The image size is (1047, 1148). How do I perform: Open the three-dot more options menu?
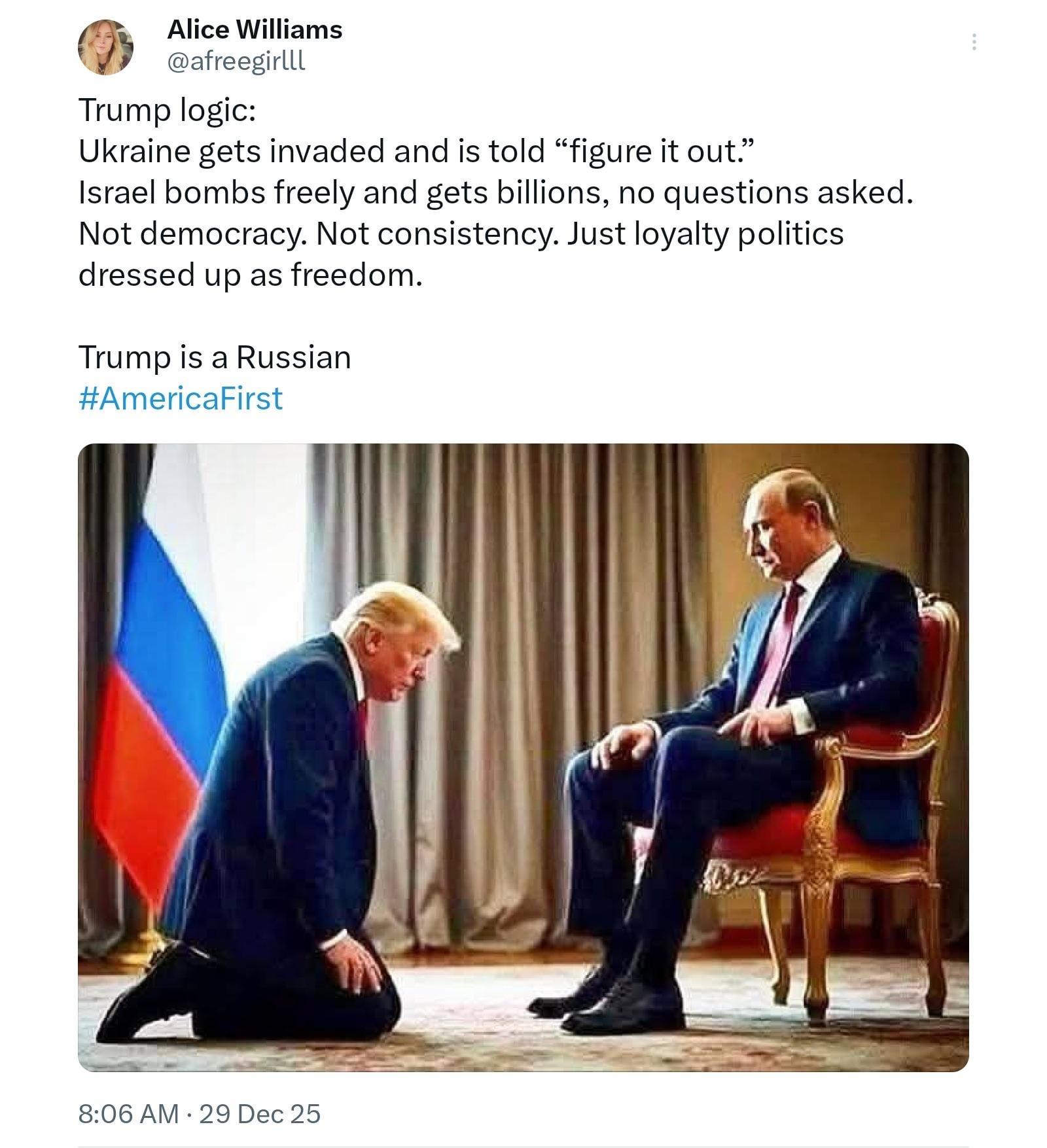[974, 43]
